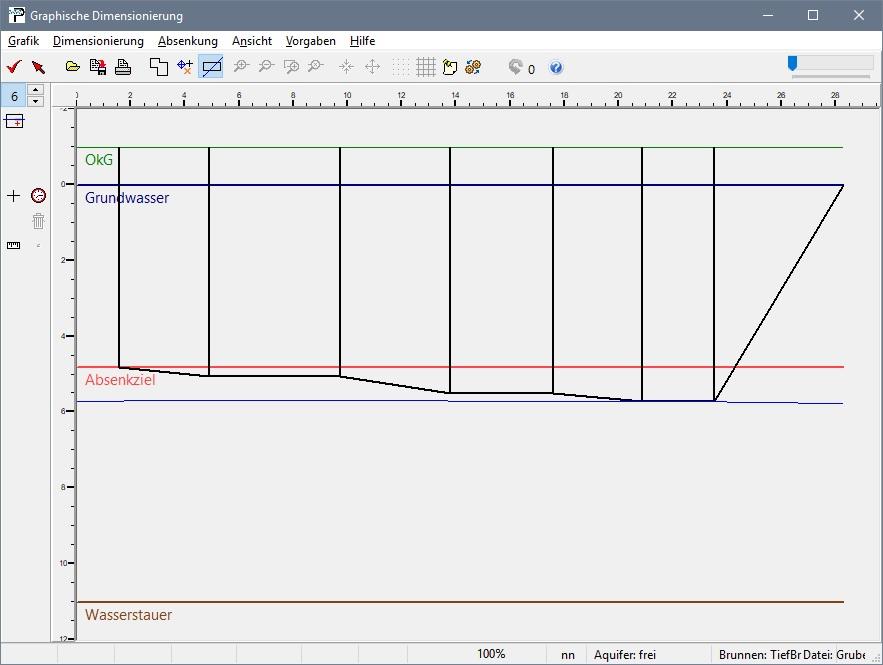Click the red checkmark confirm icon

coord(14,67)
